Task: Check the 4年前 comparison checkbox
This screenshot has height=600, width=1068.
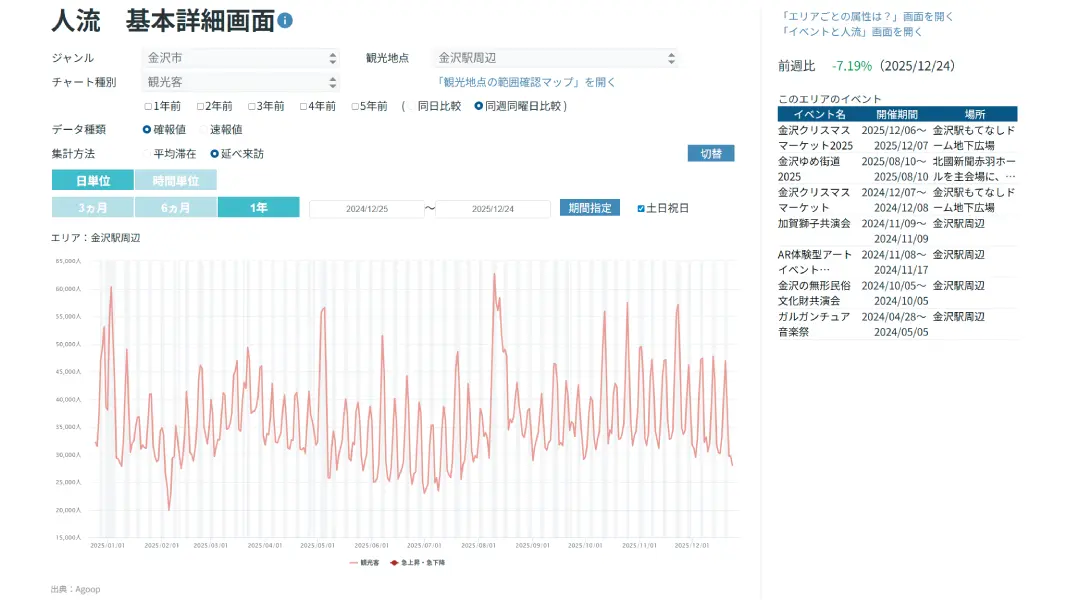Action: (x=304, y=106)
